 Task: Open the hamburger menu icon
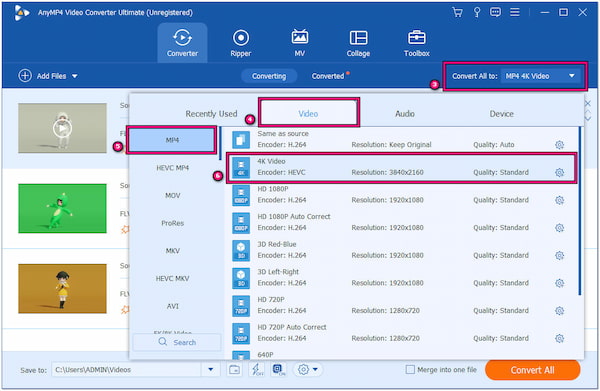(515, 12)
